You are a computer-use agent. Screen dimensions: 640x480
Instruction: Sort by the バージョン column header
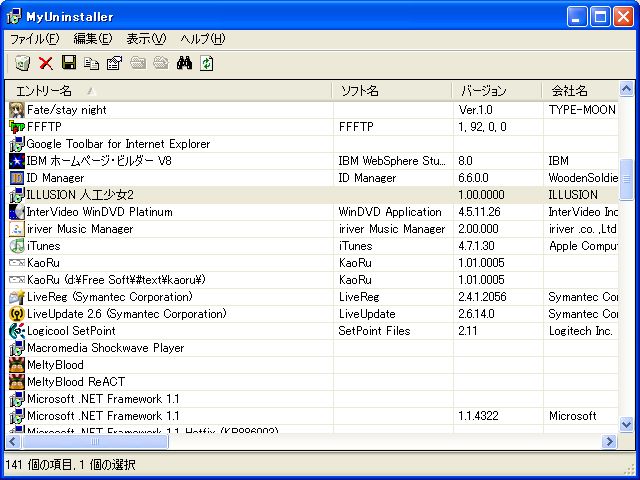pos(497,91)
